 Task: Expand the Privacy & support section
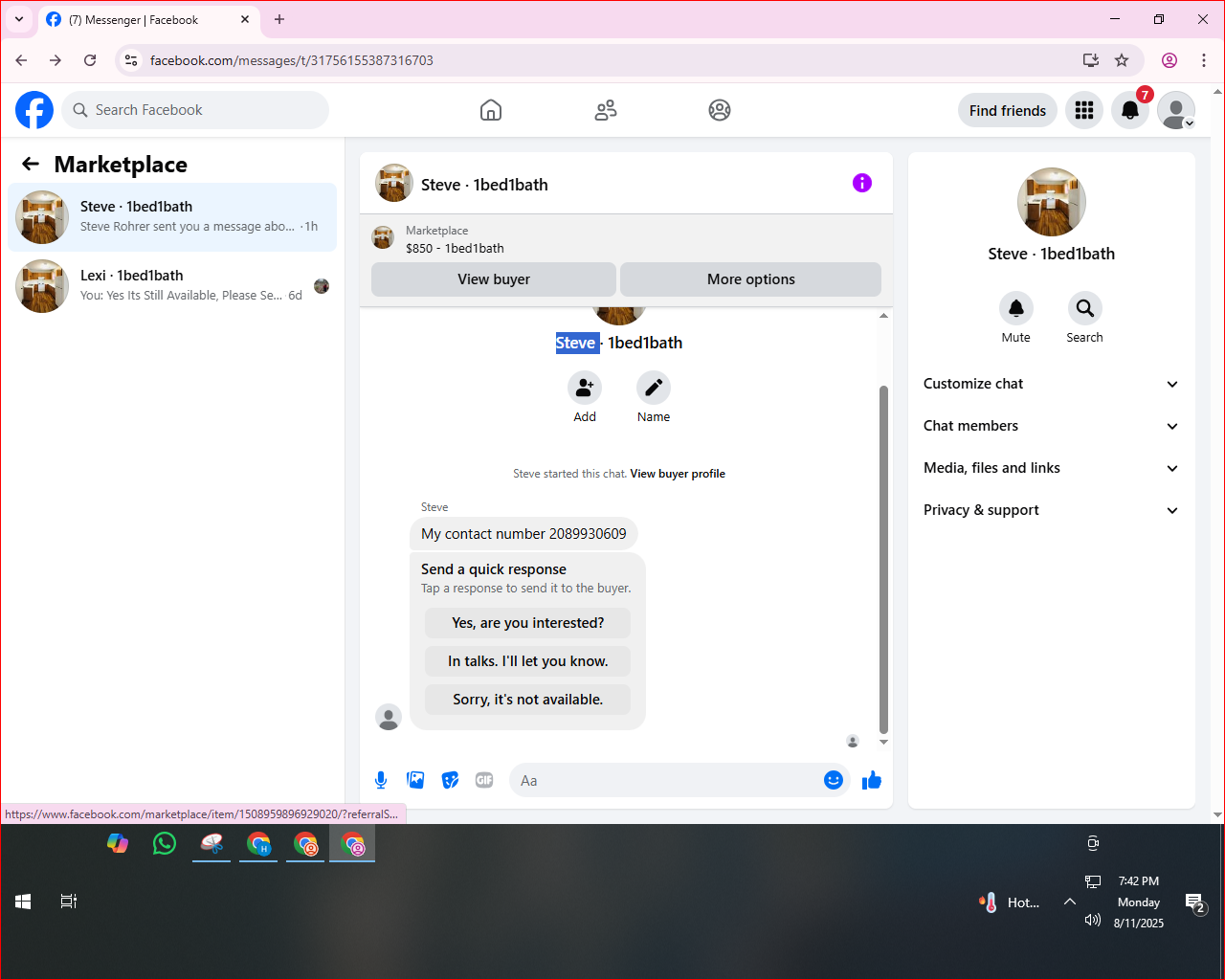1051,510
